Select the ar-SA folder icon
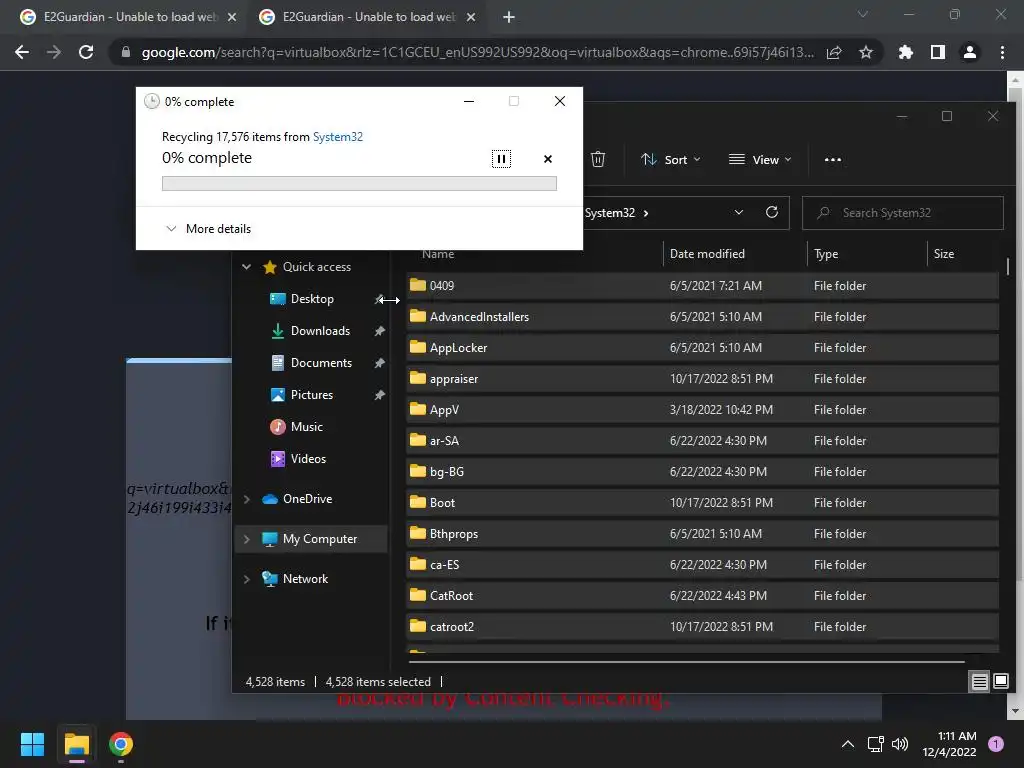This screenshot has height=768, width=1024. tap(418, 440)
